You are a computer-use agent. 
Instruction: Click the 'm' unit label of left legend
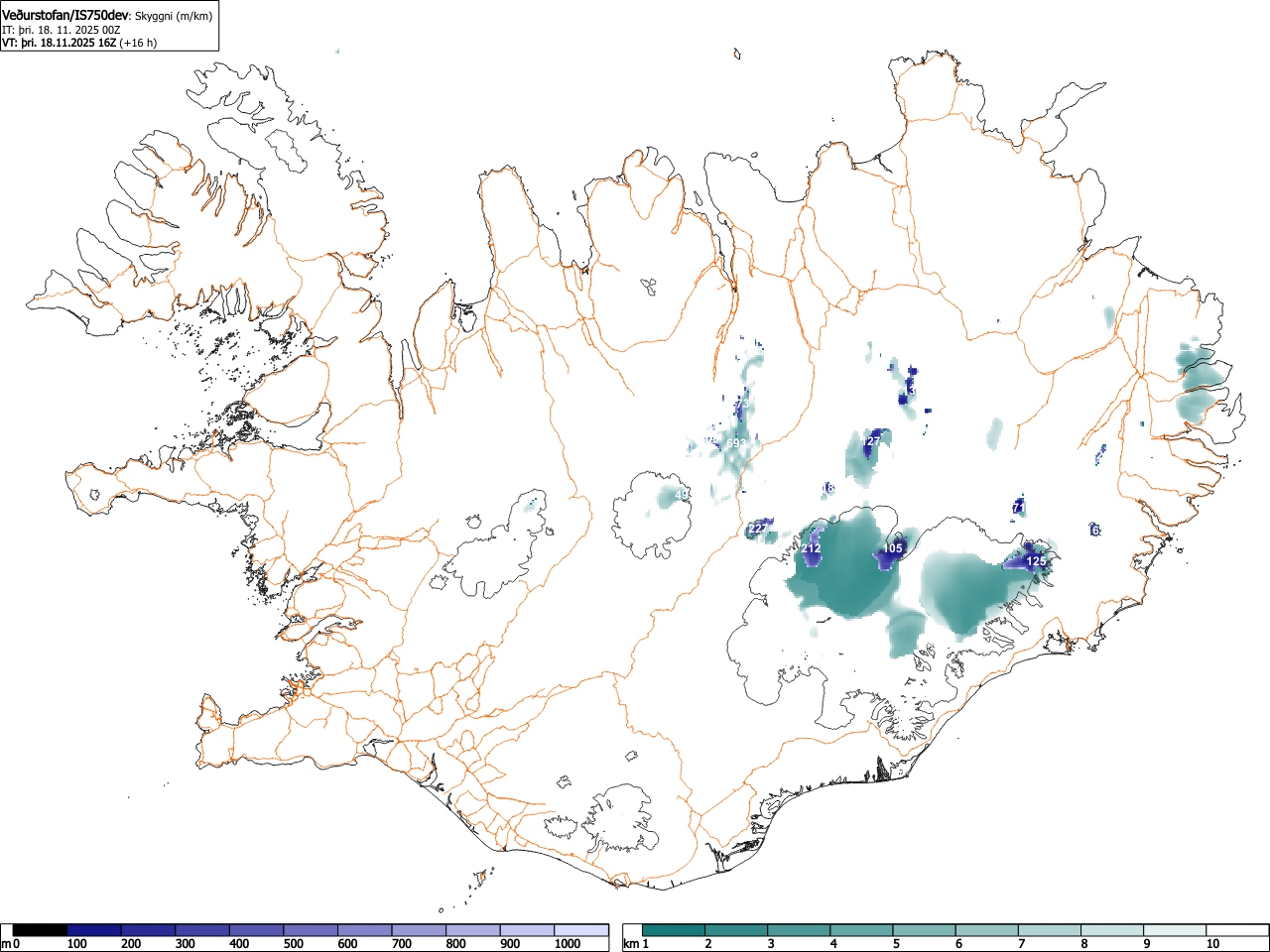click(x=7, y=943)
